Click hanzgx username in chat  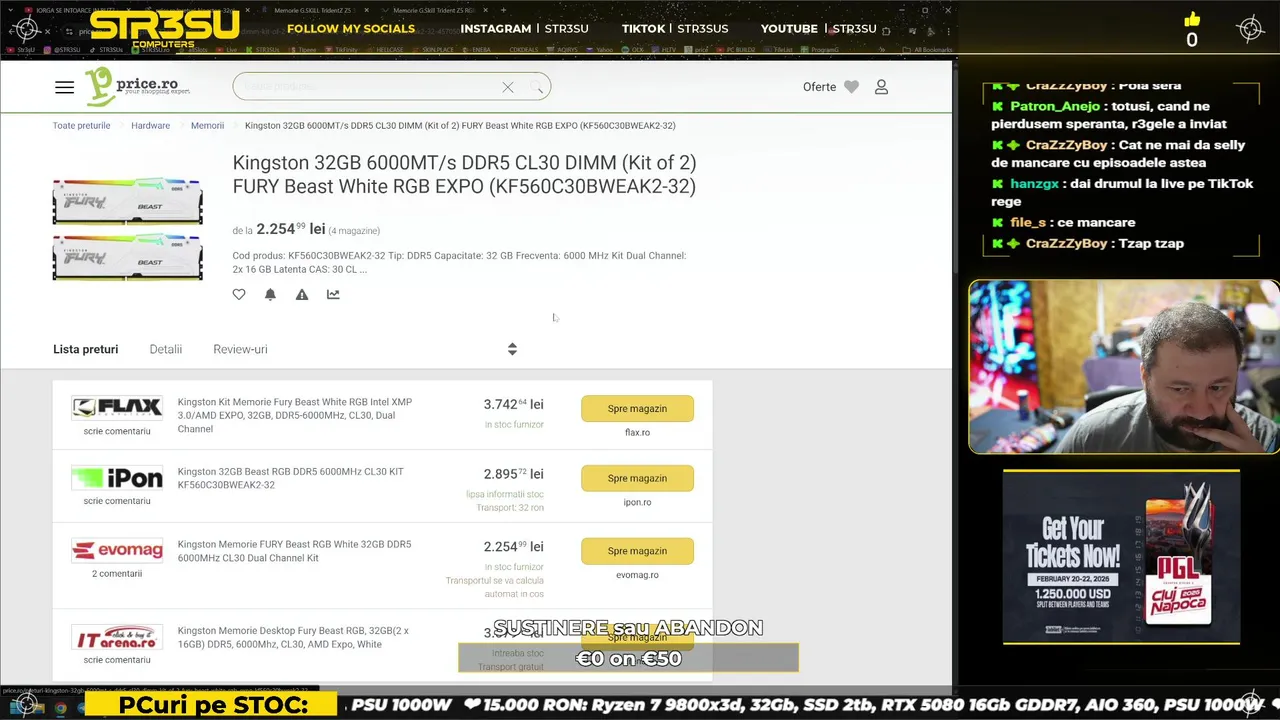(1034, 184)
